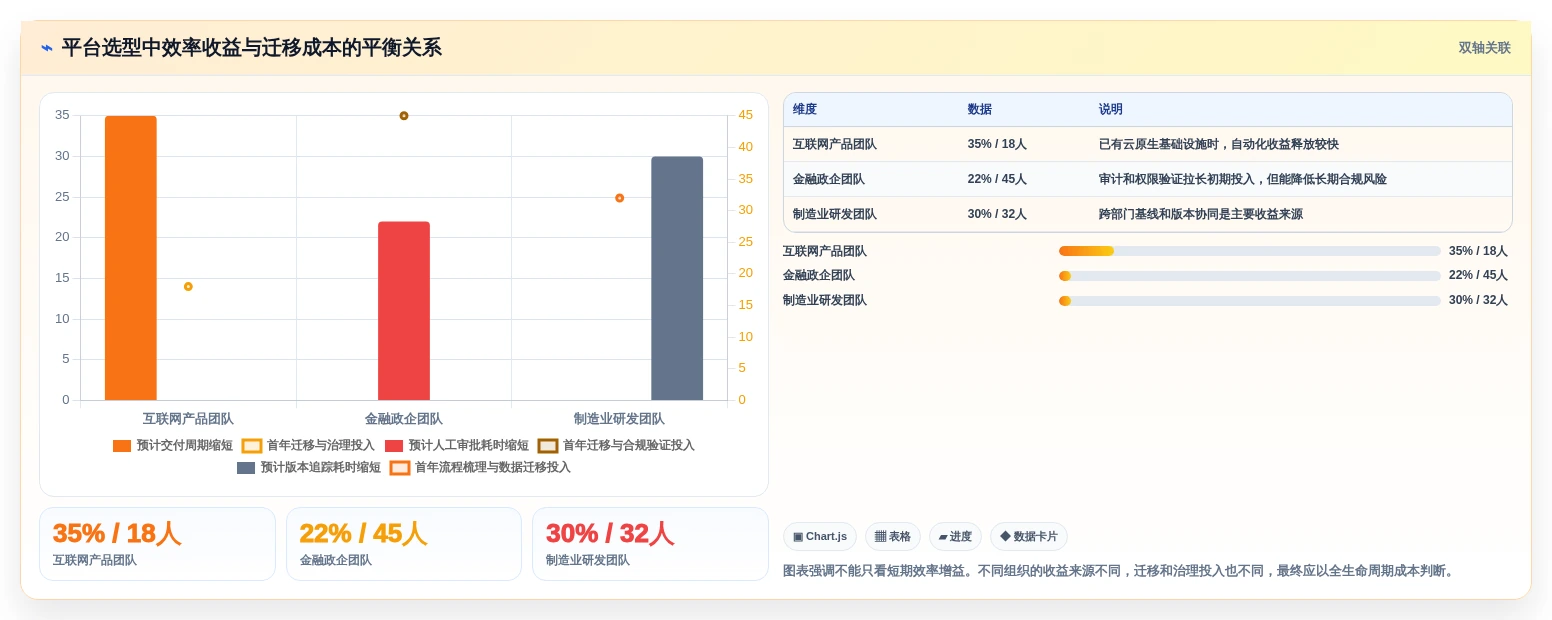Click the chart title 平台选型中效率收益与迁移成本的平衡关系
This screenshot has height=620, width=1552.
click(251, 48)
